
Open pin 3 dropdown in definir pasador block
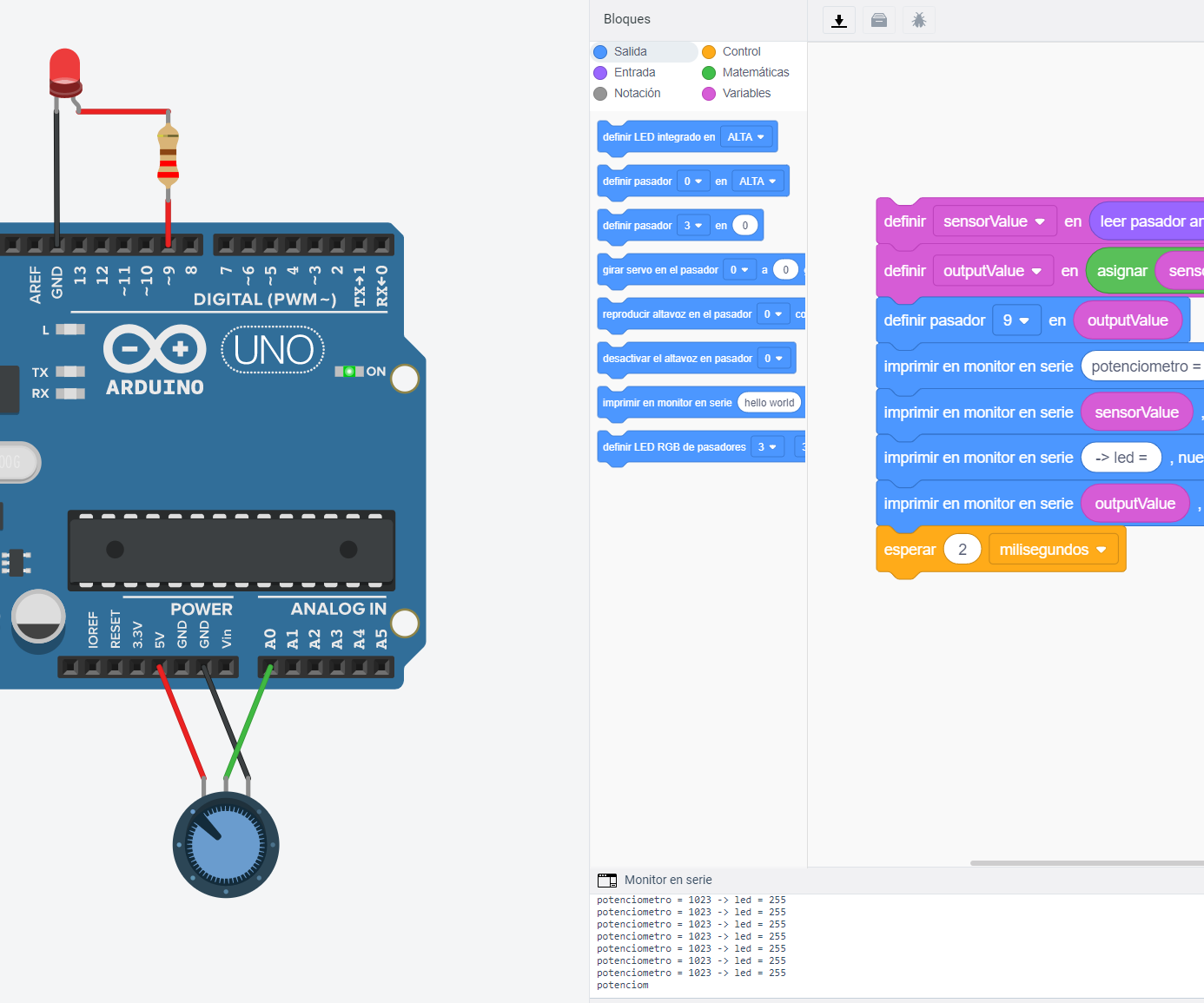693,226
